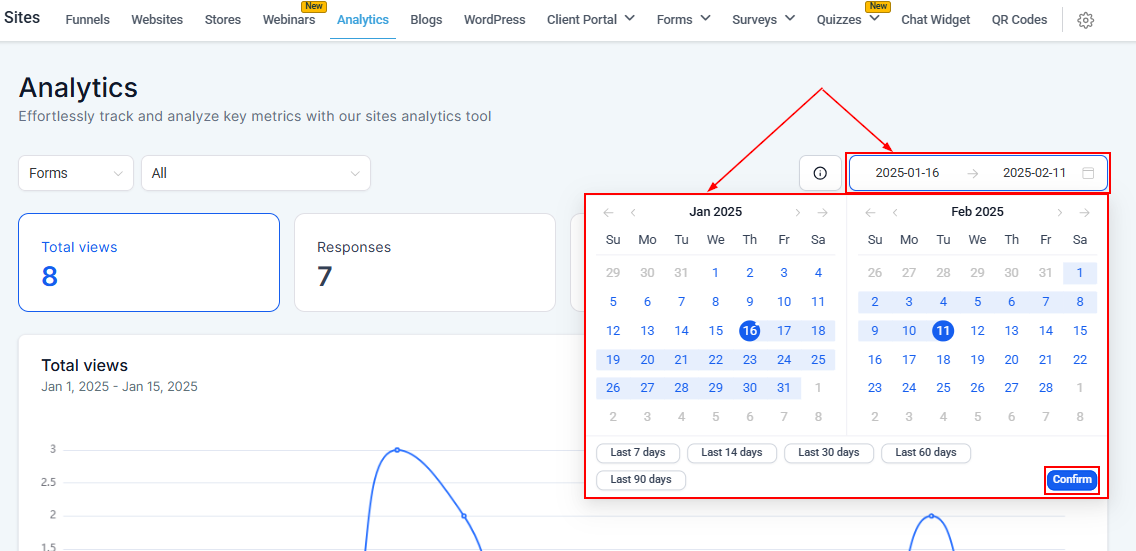
Task: Click the start date field 2025-01-16
Action: pos(907,173)
